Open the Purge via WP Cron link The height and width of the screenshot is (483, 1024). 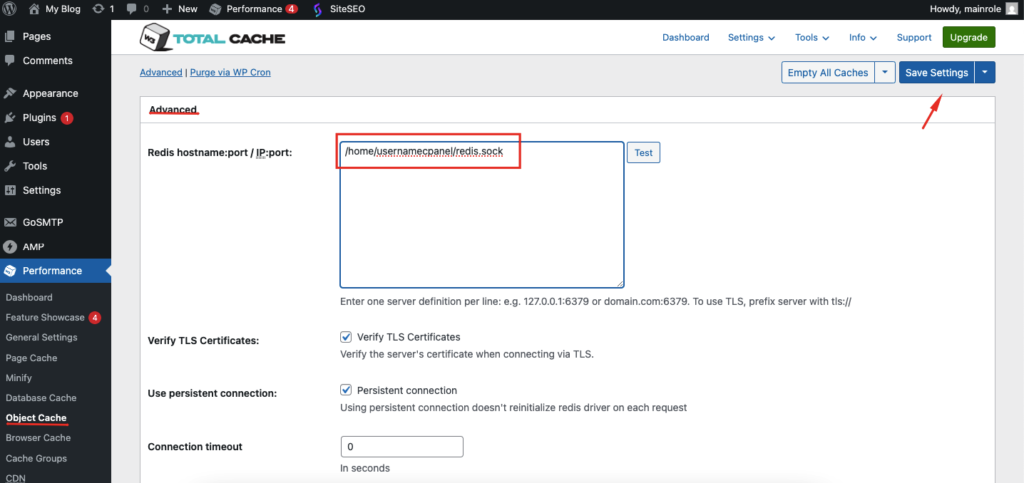230,72
